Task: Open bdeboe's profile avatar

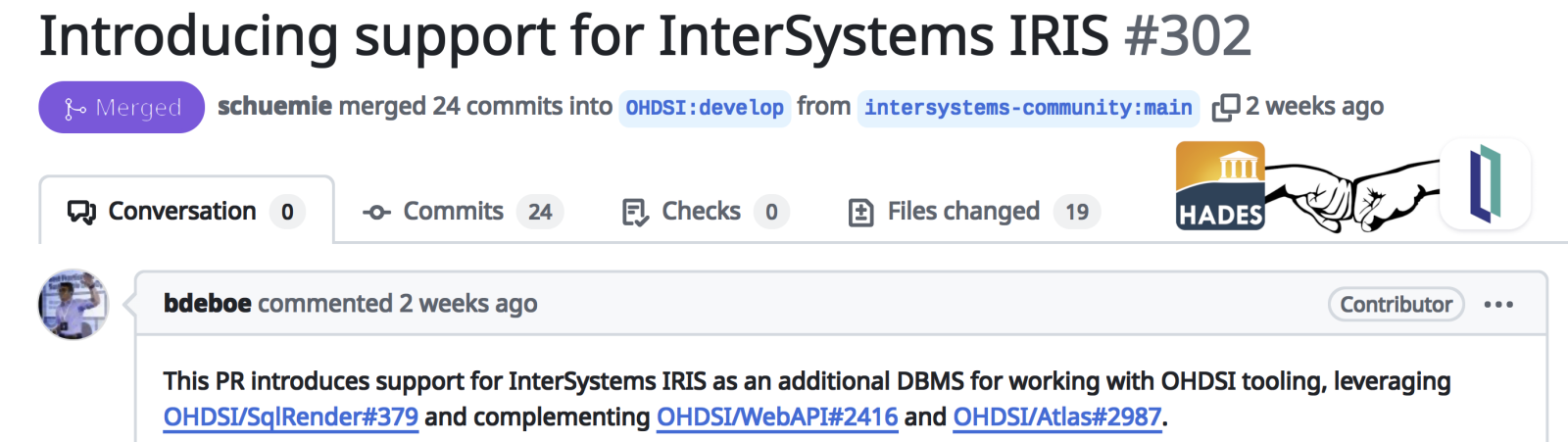Action: click(x=73, y=304)
